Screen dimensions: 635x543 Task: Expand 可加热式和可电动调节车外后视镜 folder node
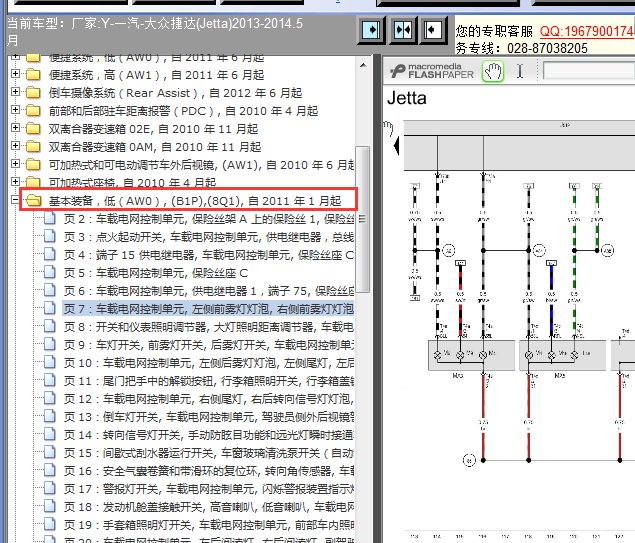15,164
